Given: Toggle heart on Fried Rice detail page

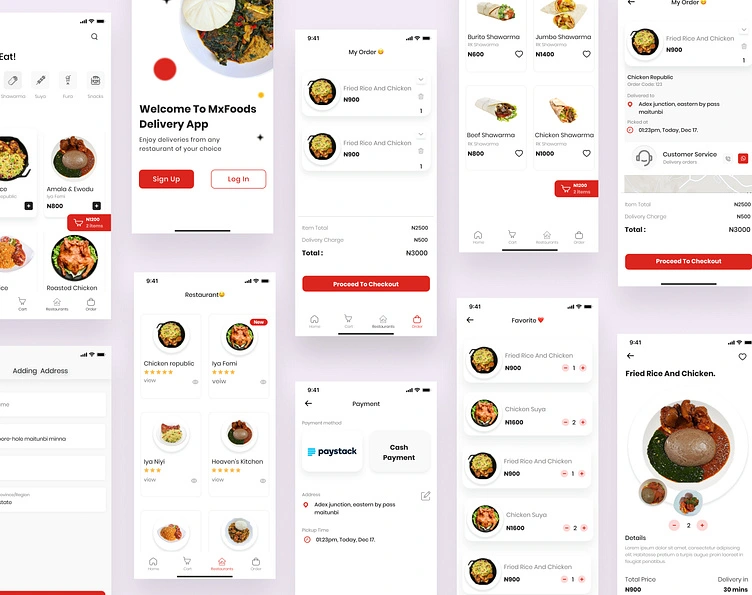Looking at the screenshot, I should (742, 356).
